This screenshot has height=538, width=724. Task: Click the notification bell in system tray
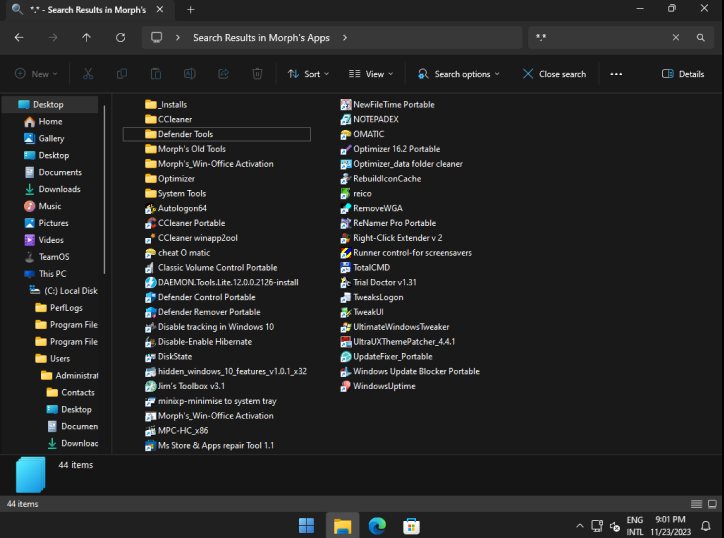click(x=706, y=526)
